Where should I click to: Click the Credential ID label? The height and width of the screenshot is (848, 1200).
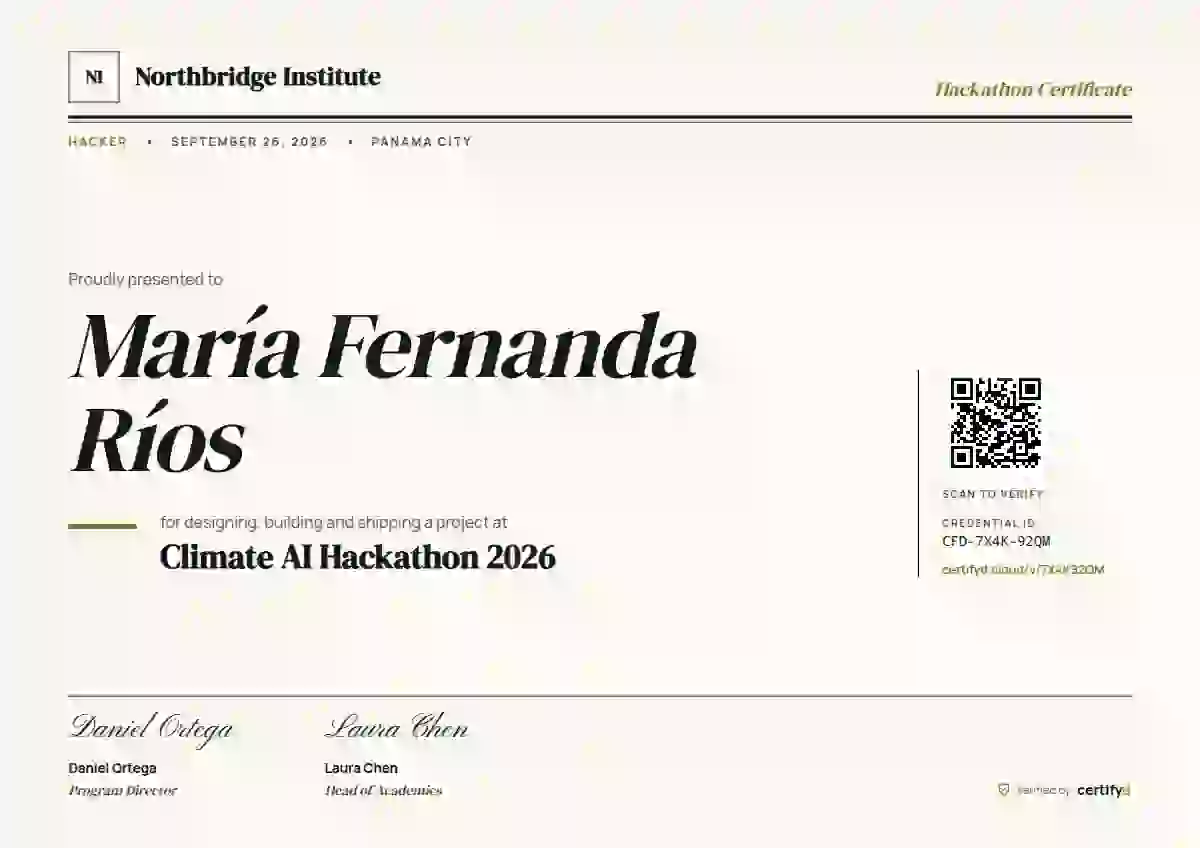(989, 523)
